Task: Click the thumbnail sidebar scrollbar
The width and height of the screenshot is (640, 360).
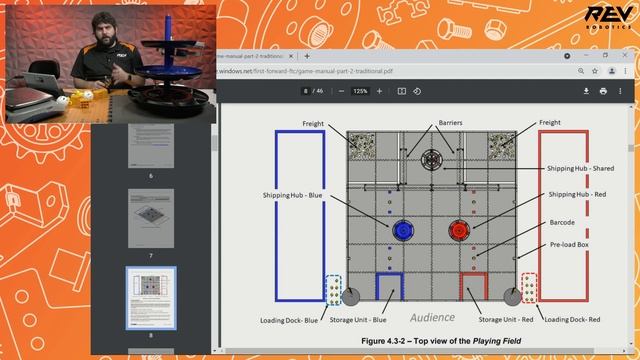Action: pos(214,143)
